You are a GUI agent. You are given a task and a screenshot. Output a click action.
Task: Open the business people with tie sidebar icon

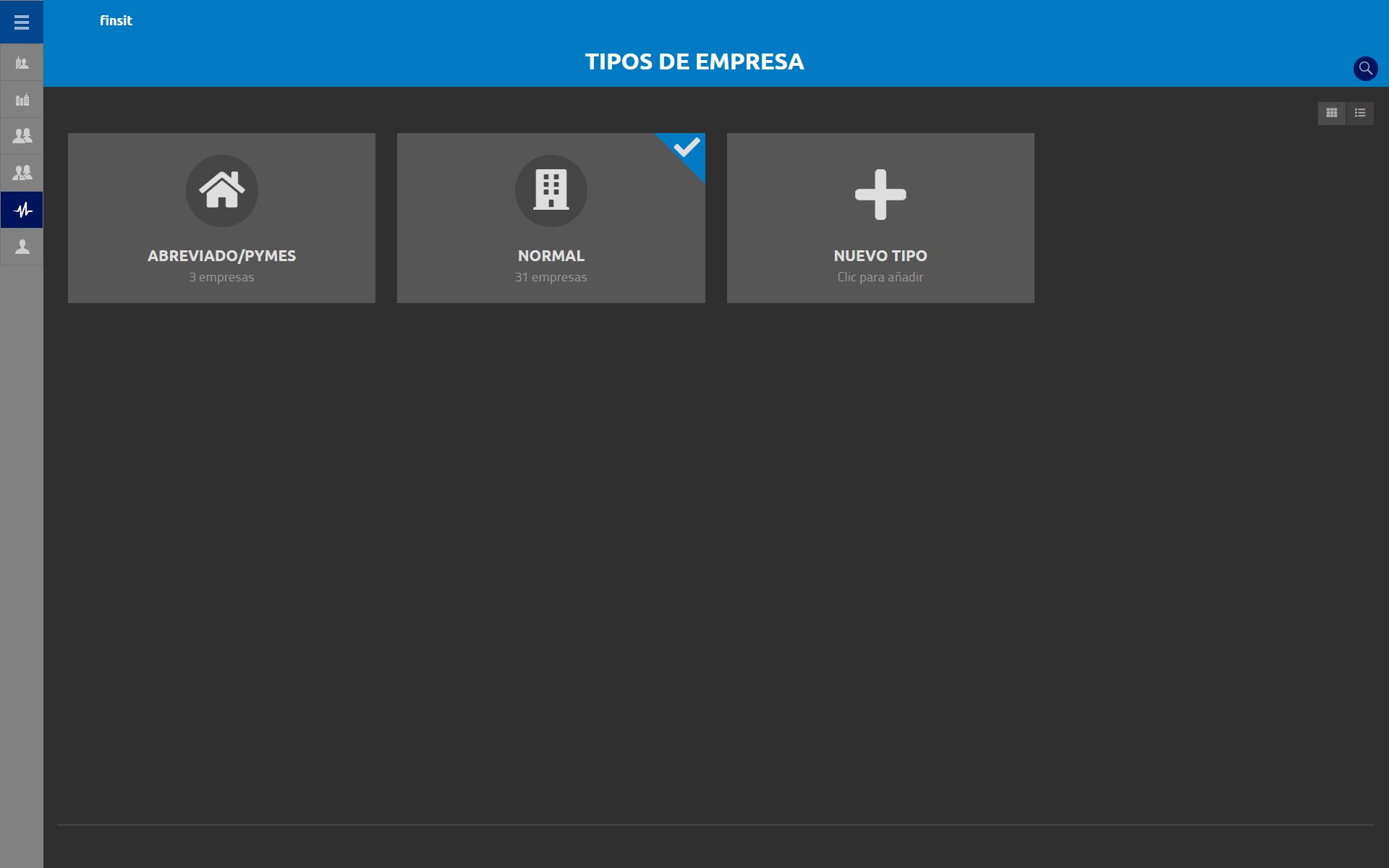(22, 173)
